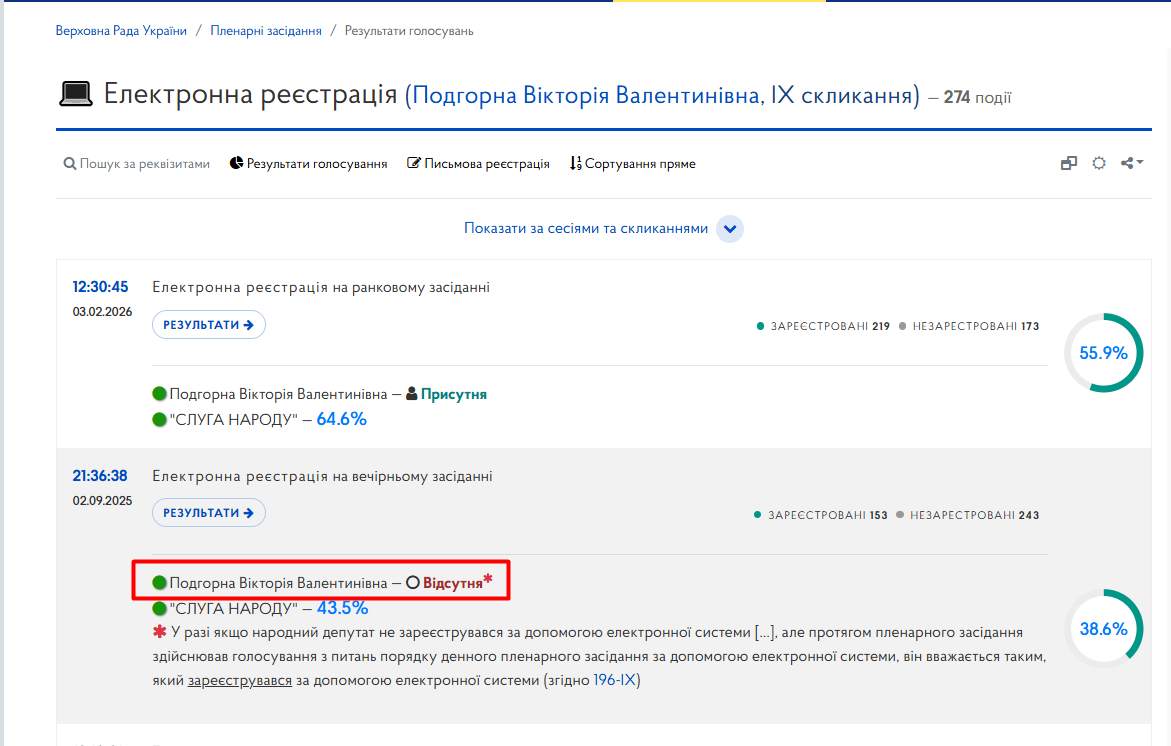This screenshot has height=746, width=1171.
Task: Click the red asterisk before the footnote
Action: 159,632
